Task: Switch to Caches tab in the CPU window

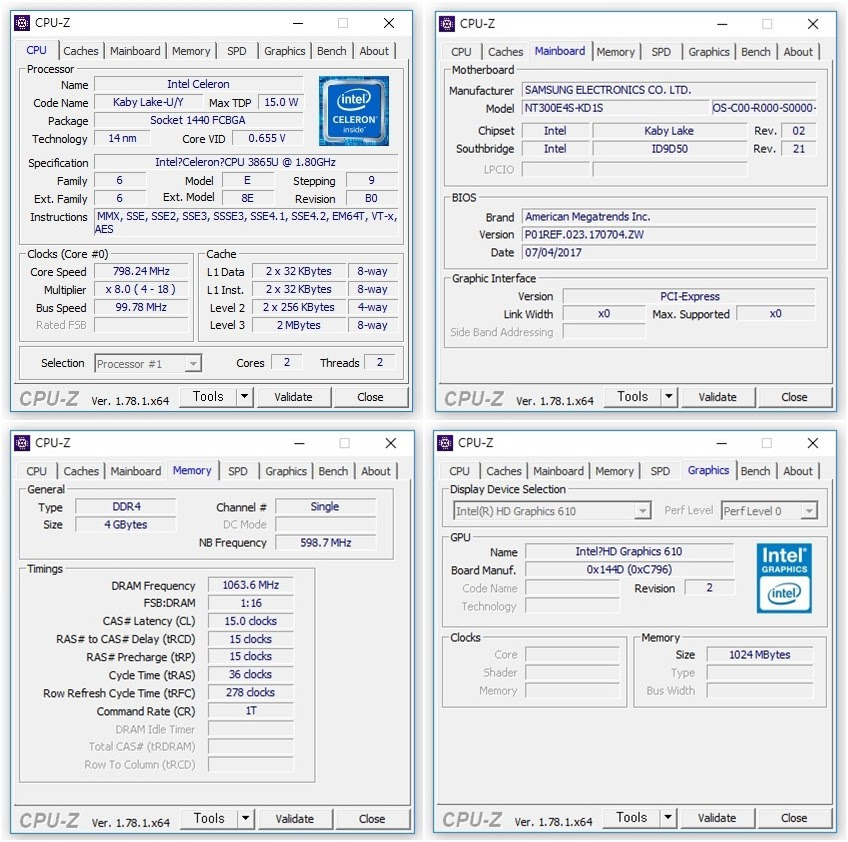Action: (x=81, y=51)
